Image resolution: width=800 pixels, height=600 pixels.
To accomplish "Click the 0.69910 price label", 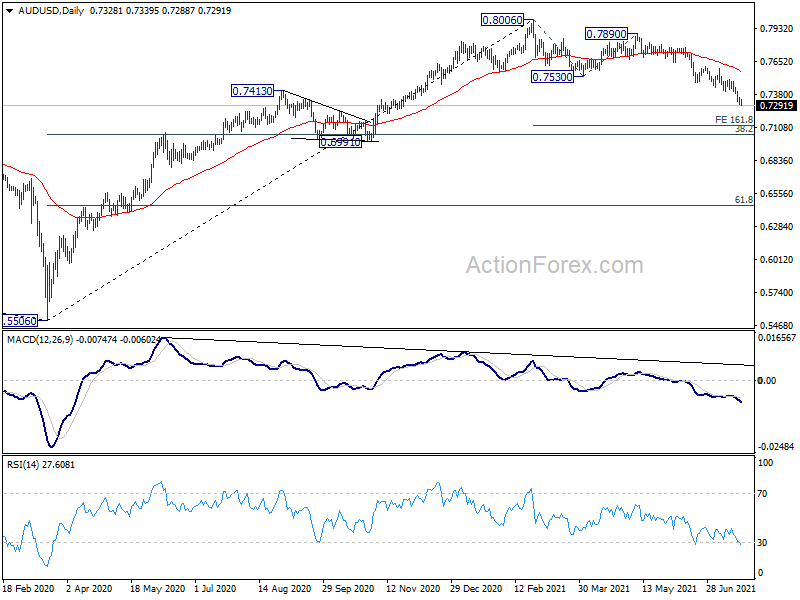I will point(341,142).
